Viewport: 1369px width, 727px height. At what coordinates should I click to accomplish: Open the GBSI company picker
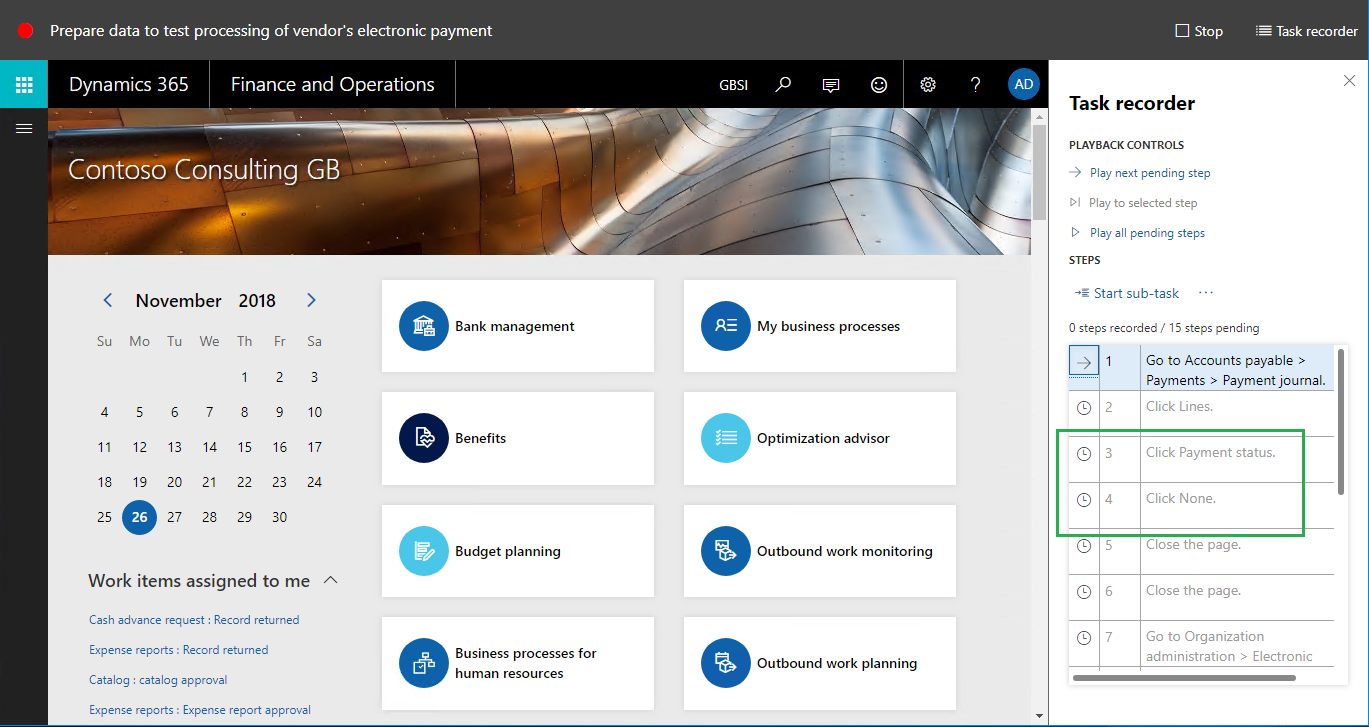(x=733, y=85)
